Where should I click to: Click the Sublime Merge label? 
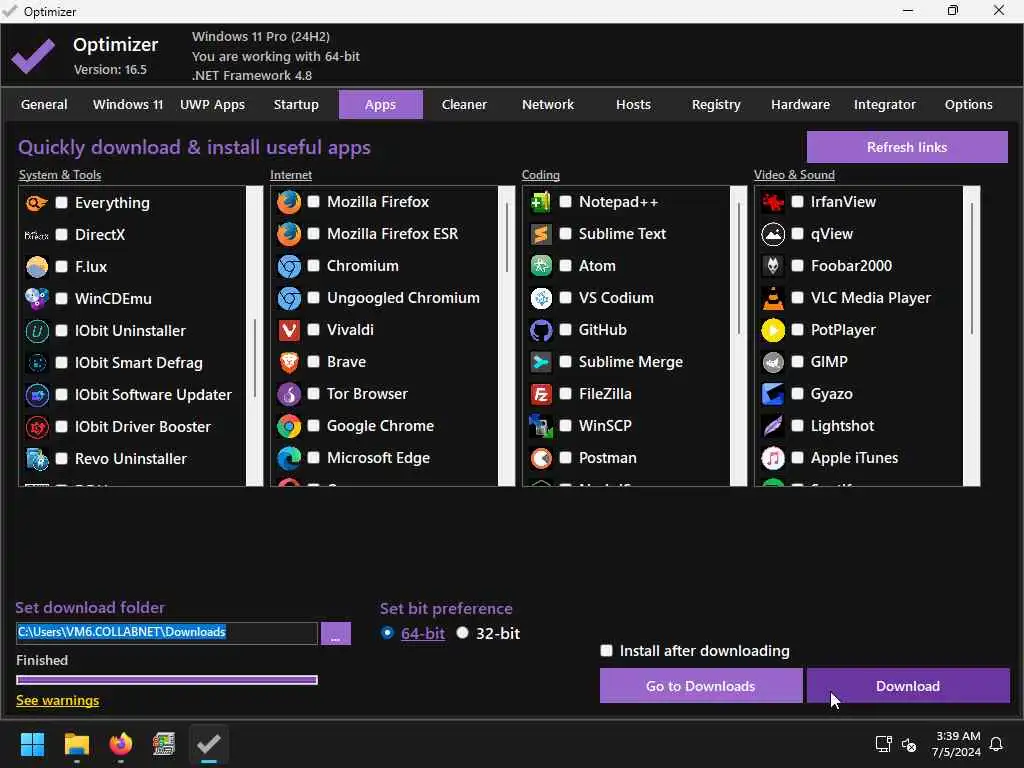tap(630, 362)
